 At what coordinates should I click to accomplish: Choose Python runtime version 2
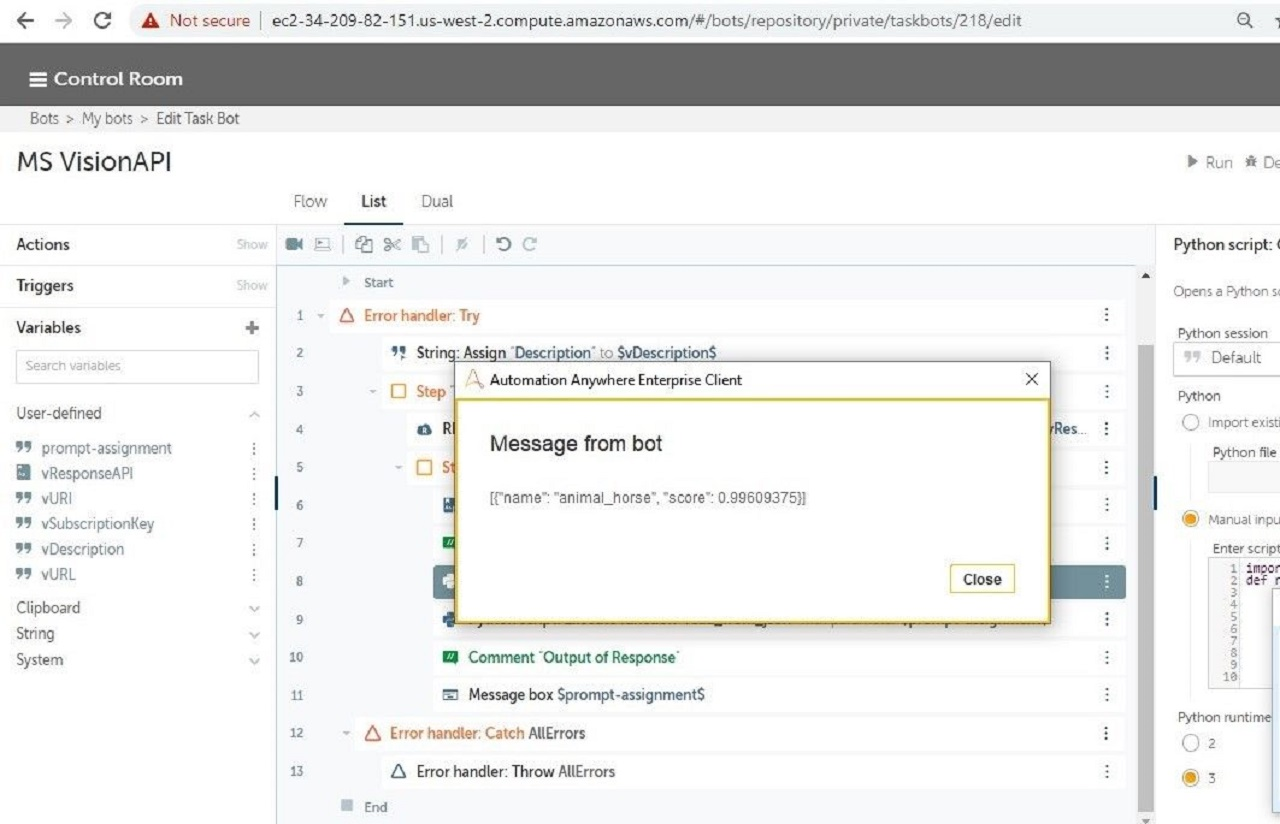pos(1190,743)
